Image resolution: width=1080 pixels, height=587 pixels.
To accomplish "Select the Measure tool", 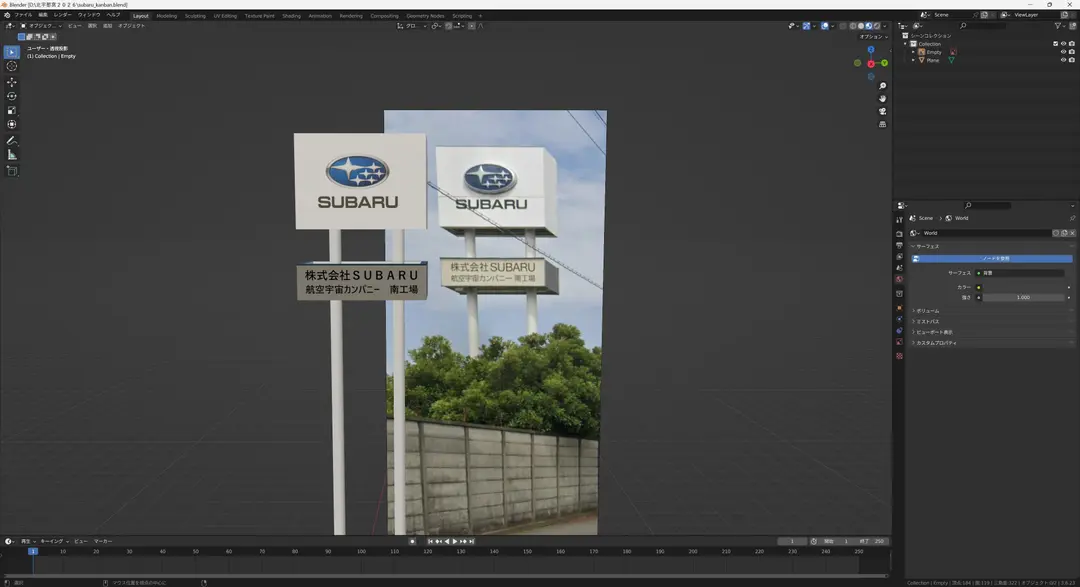I will [12, 155].
